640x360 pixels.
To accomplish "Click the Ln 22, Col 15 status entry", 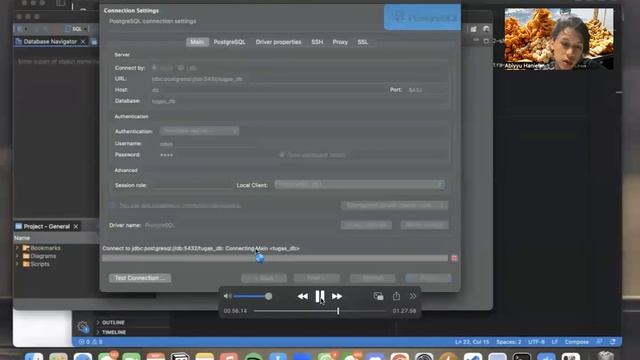I will [472, 342].
